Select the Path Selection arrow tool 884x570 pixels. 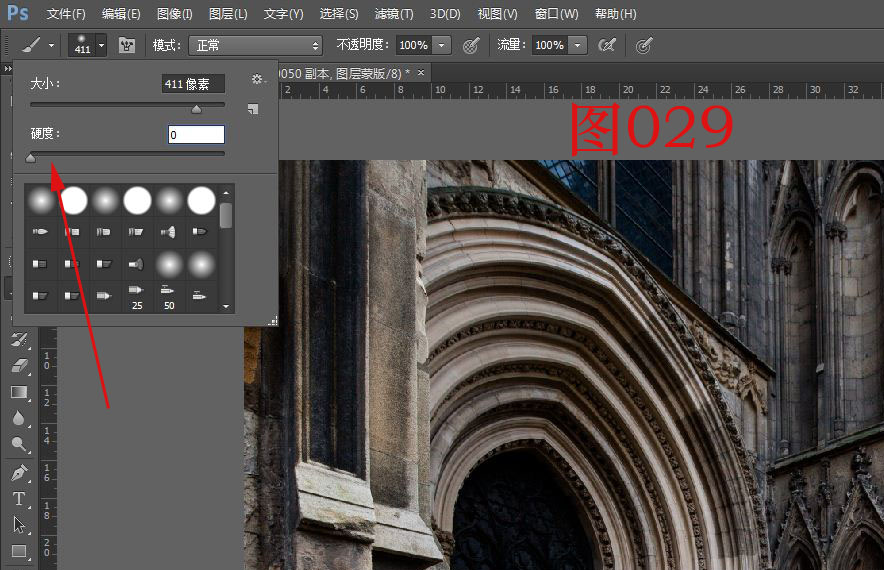point(19,525)
